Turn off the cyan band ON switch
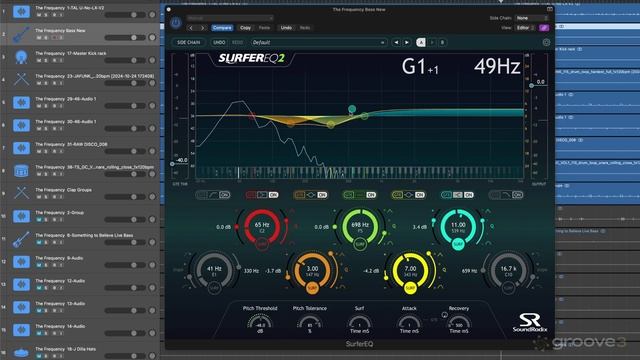The image size is (640, 360). point(469,195)
